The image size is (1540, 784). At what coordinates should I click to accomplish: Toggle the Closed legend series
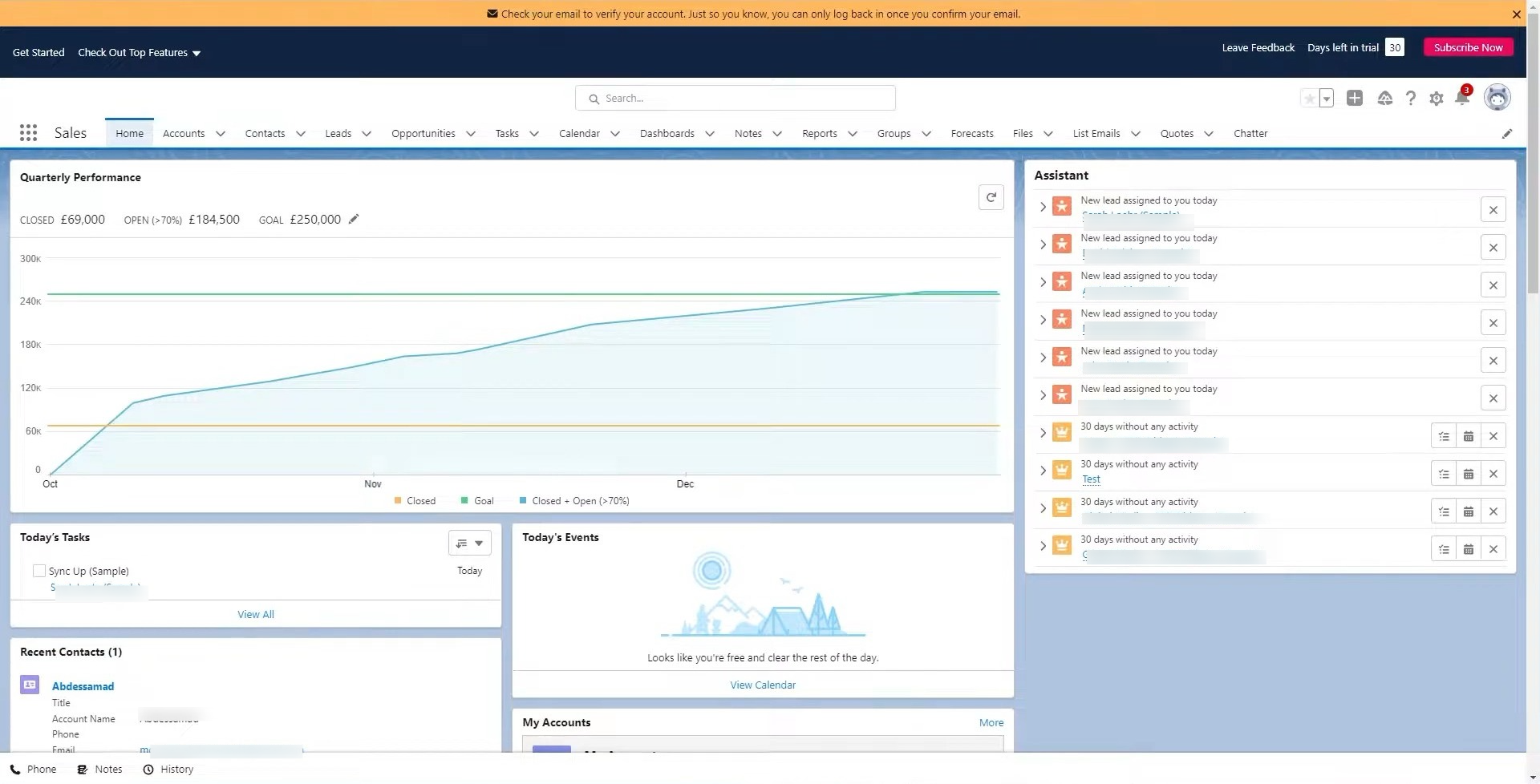click(x=415, y=501)
